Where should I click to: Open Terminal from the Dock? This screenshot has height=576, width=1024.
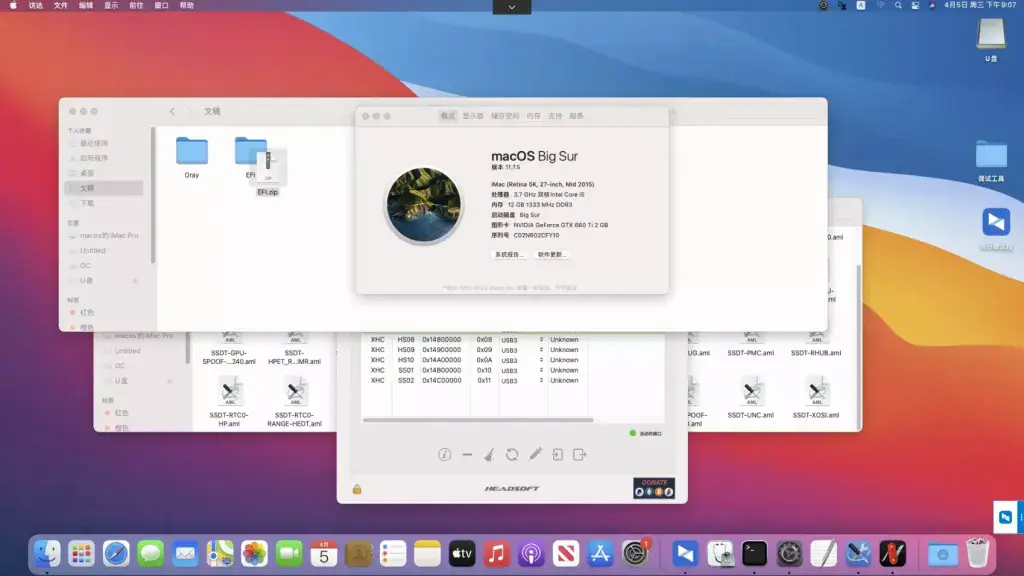754,554
